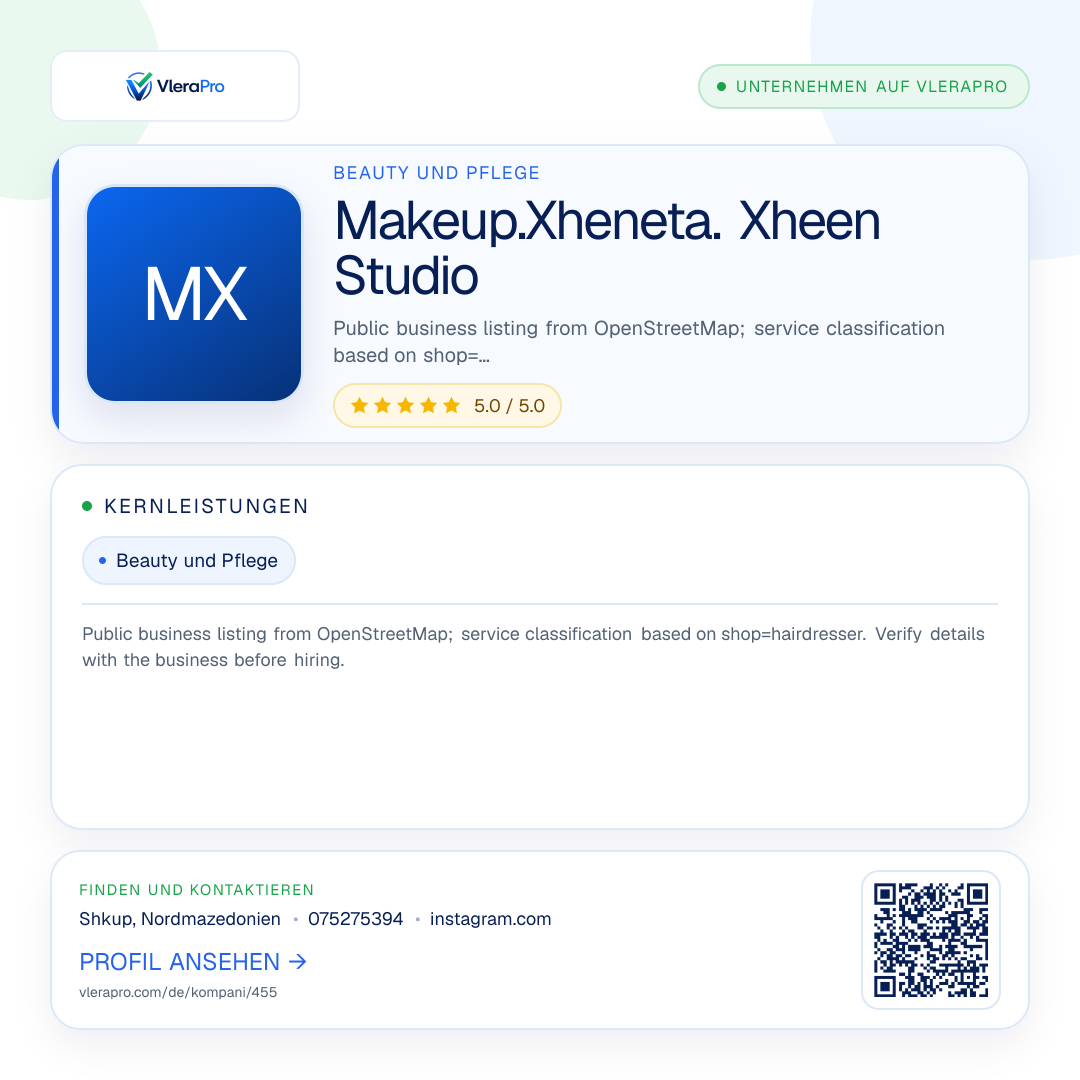Screen dimensions: 1080x1080
Task: Click the 'FINDEN UND KONTAKTIEREN' heading
Action: point(196,890)
